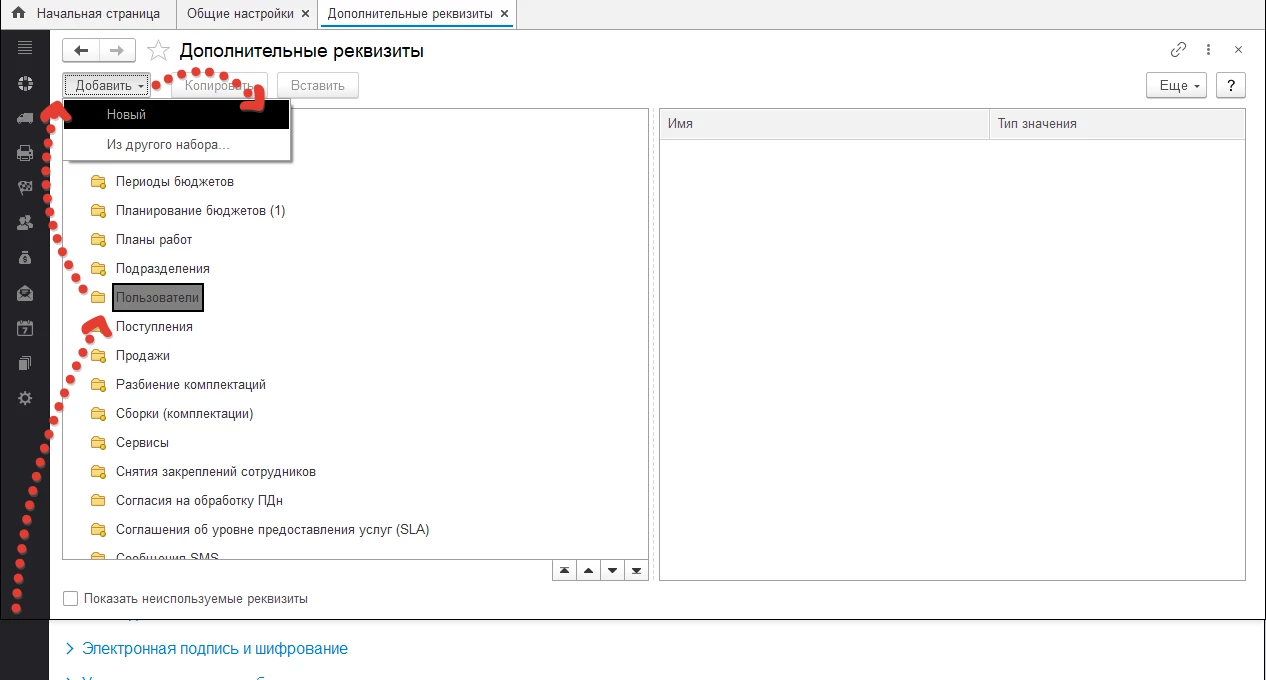Open the calendar section in sidebar
Screen dimensions: 1266x680
pyautogui.click(x=25, y=328)
